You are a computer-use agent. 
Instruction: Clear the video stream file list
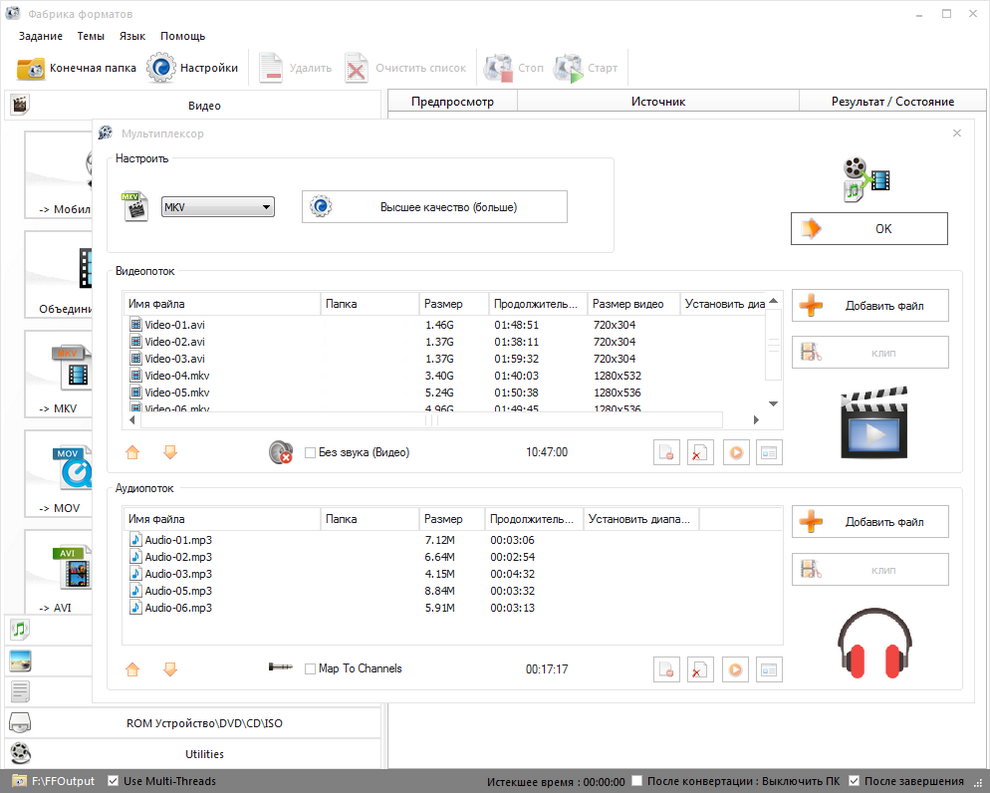pos(701,452)
